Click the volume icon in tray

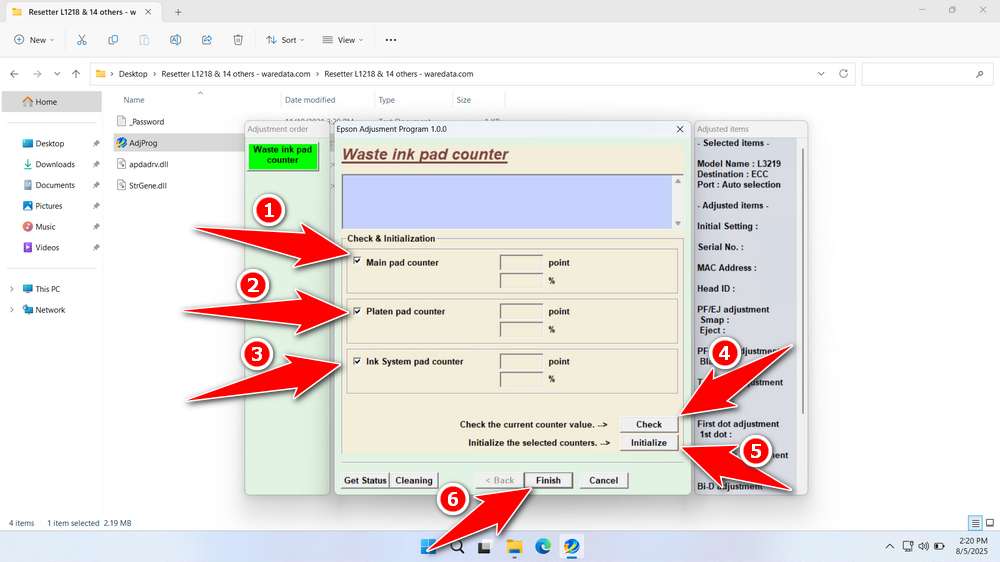click(x=923, y=546)
